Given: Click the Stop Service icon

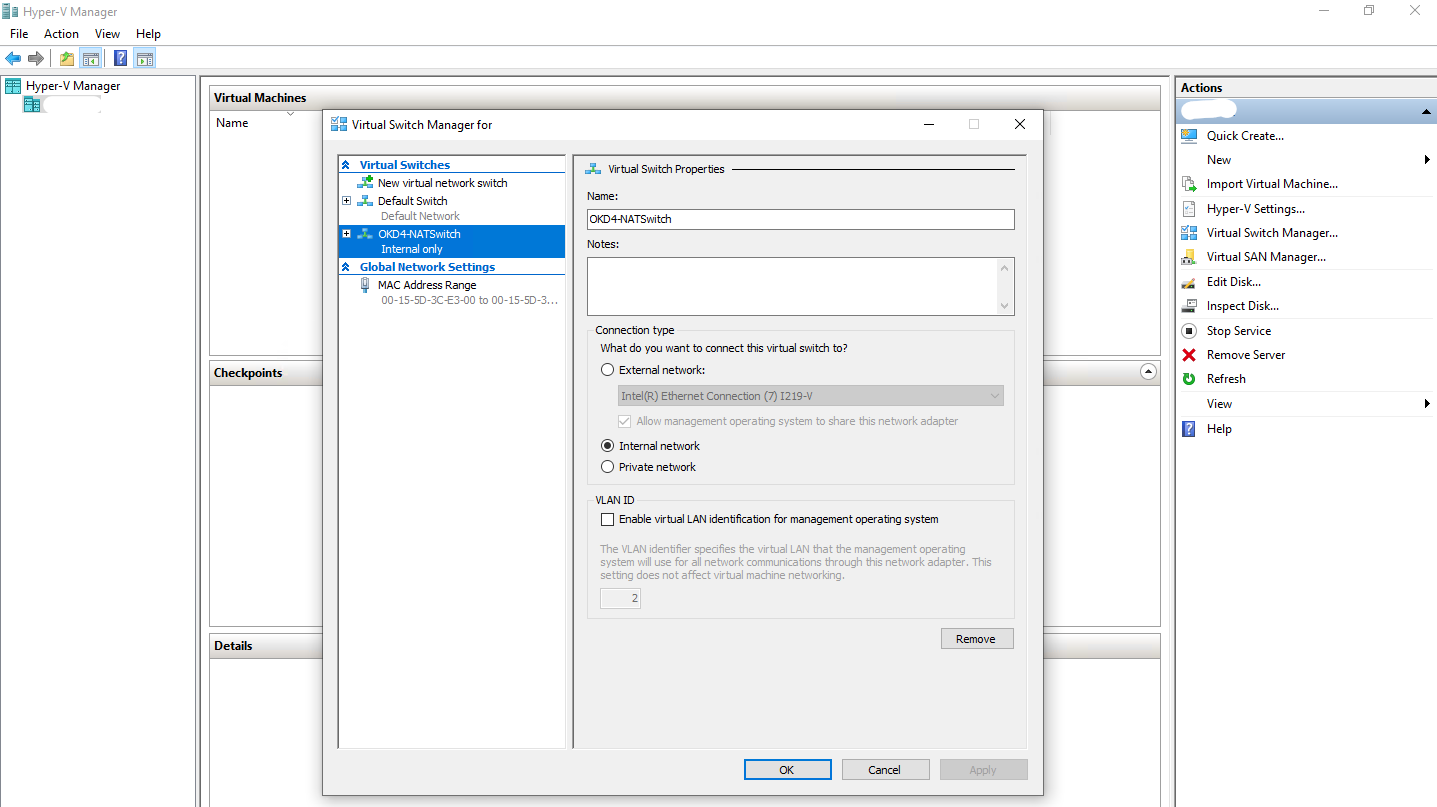Looking at the screenshot, I should [1189, 331].
